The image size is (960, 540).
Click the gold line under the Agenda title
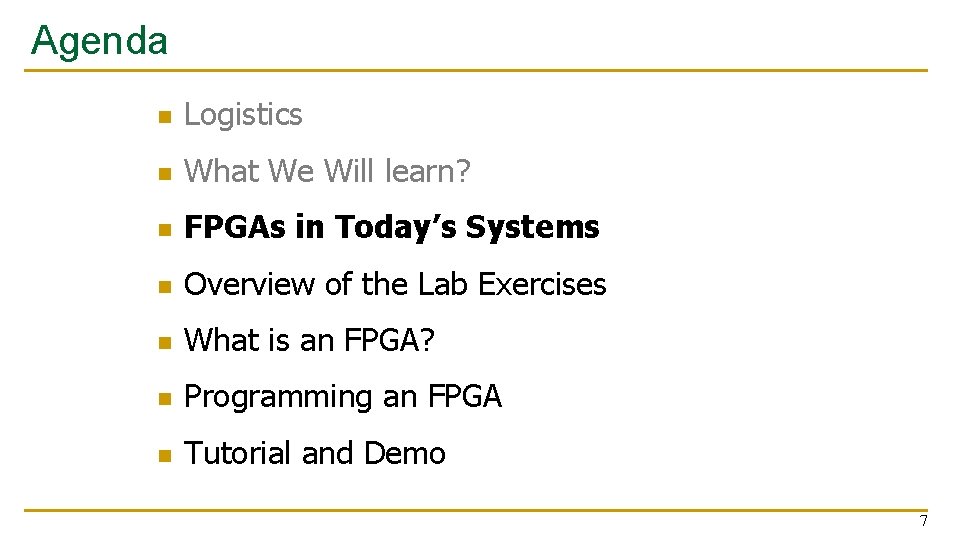476,70
